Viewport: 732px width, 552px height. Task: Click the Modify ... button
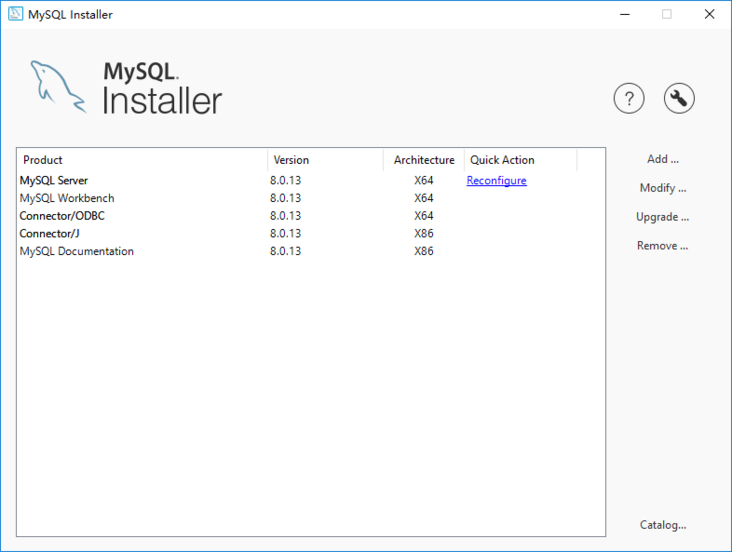coord(662,188)
